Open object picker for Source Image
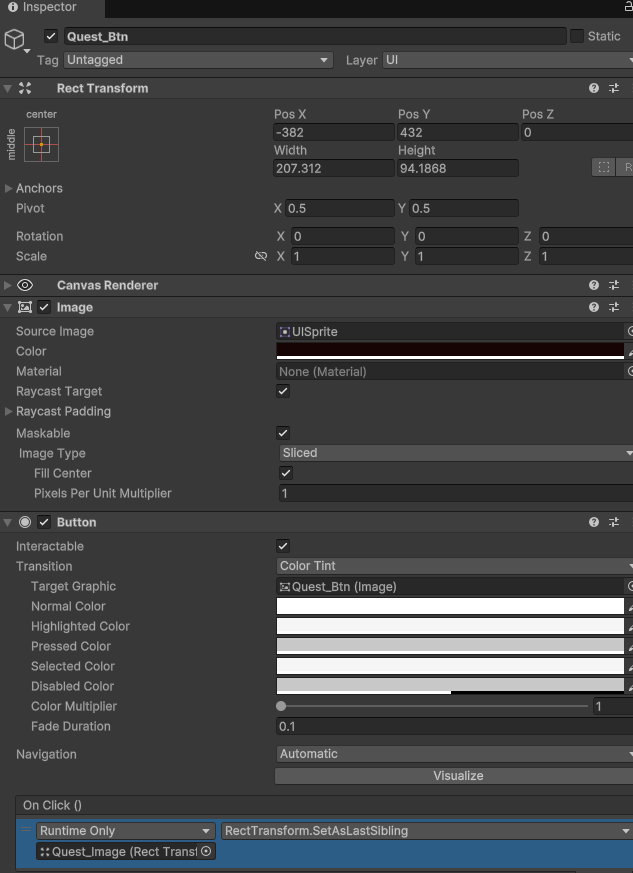The height and width of the screenshot is (873, 633). click(x=630, y=331)
